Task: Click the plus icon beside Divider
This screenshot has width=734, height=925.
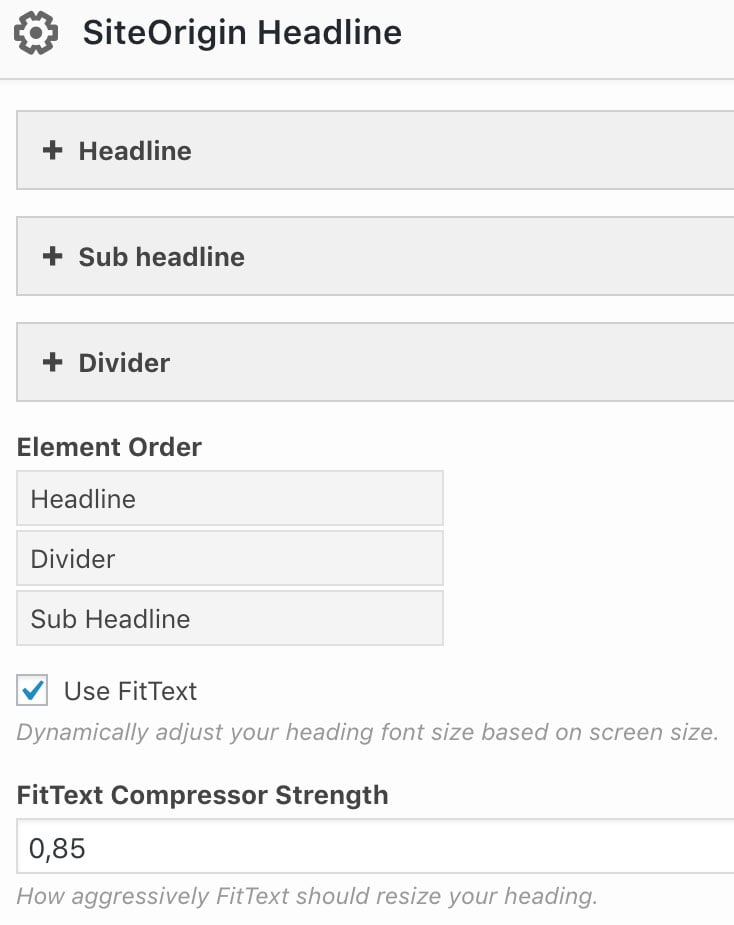Action: tap(52, 362)
